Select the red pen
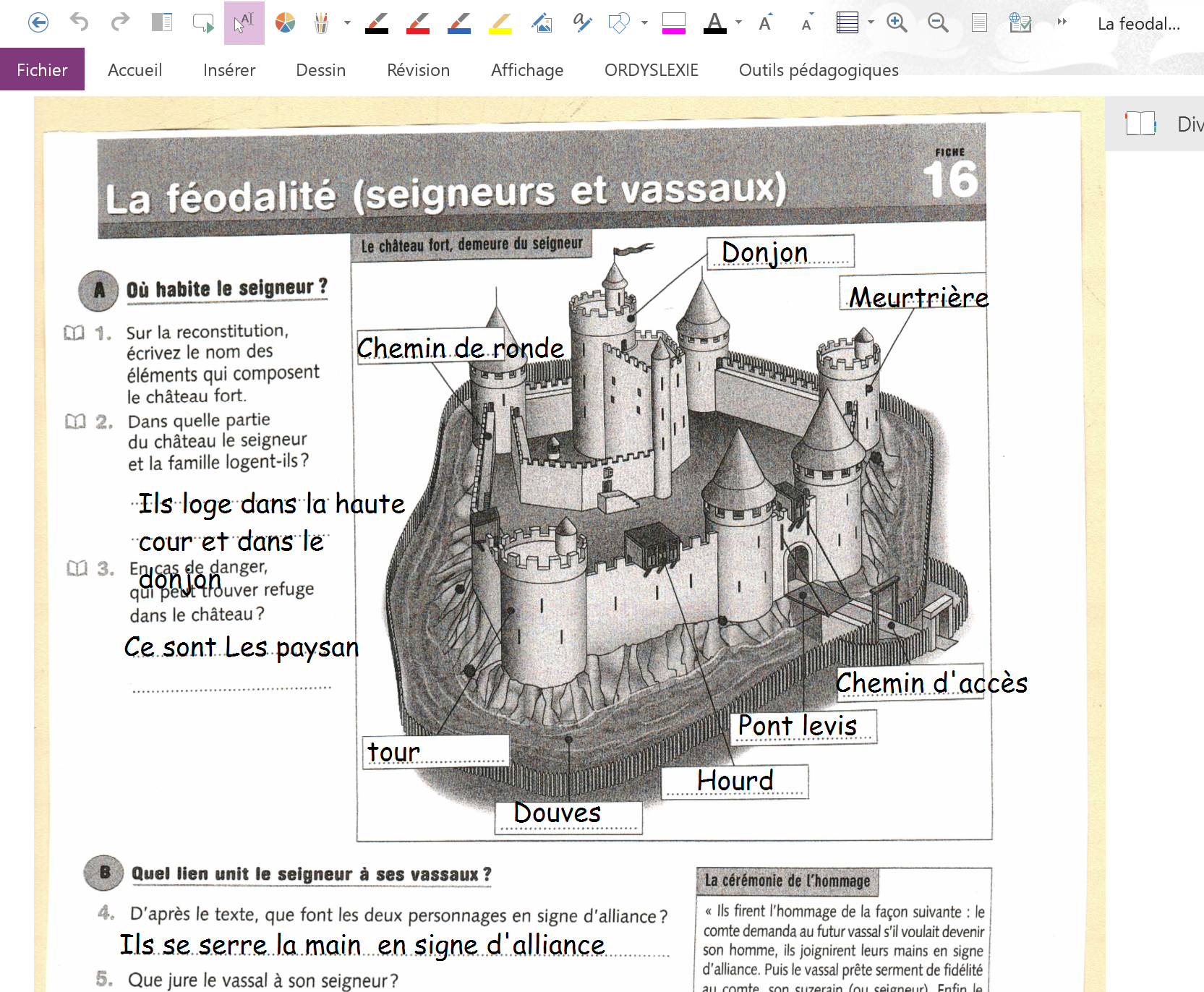 pyautogui.click(x=418, y=23)
